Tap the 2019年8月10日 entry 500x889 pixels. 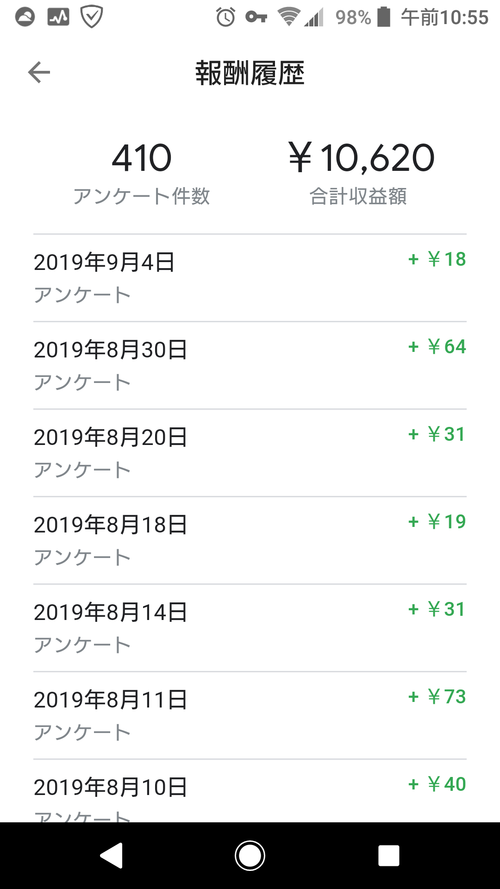(x=250, y=791)
